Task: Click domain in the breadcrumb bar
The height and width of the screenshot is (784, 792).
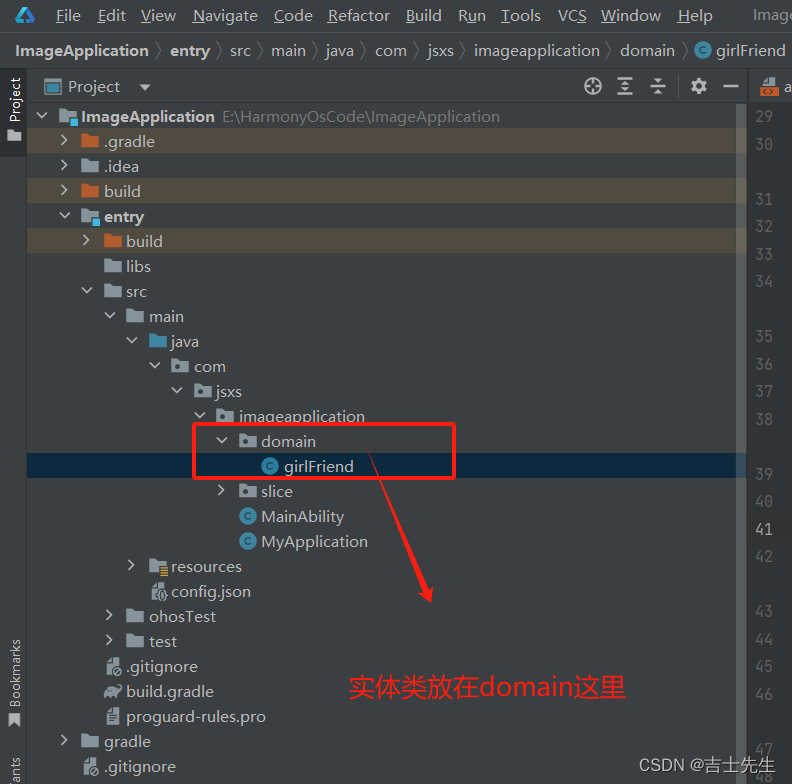Action: click(x=647, y=51)
